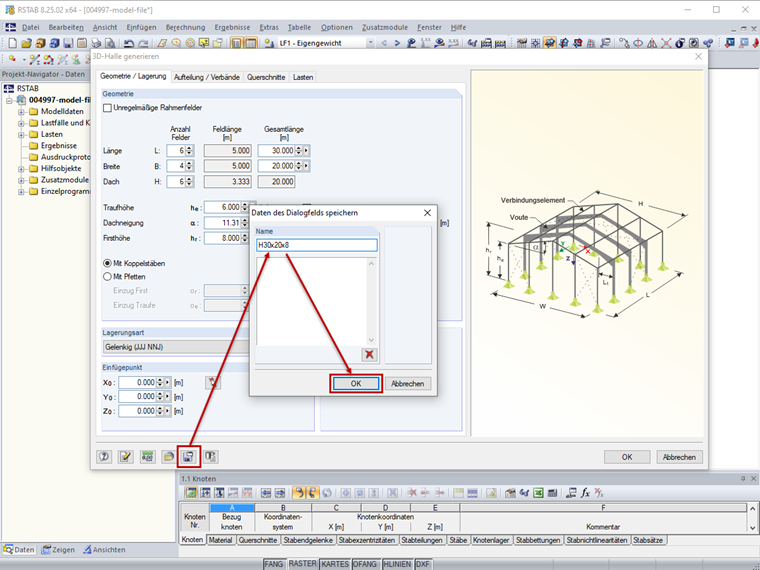The image size is (760, 570).
Task: Open the Zeigen navigator tab
Action: (x=58, y=550)
